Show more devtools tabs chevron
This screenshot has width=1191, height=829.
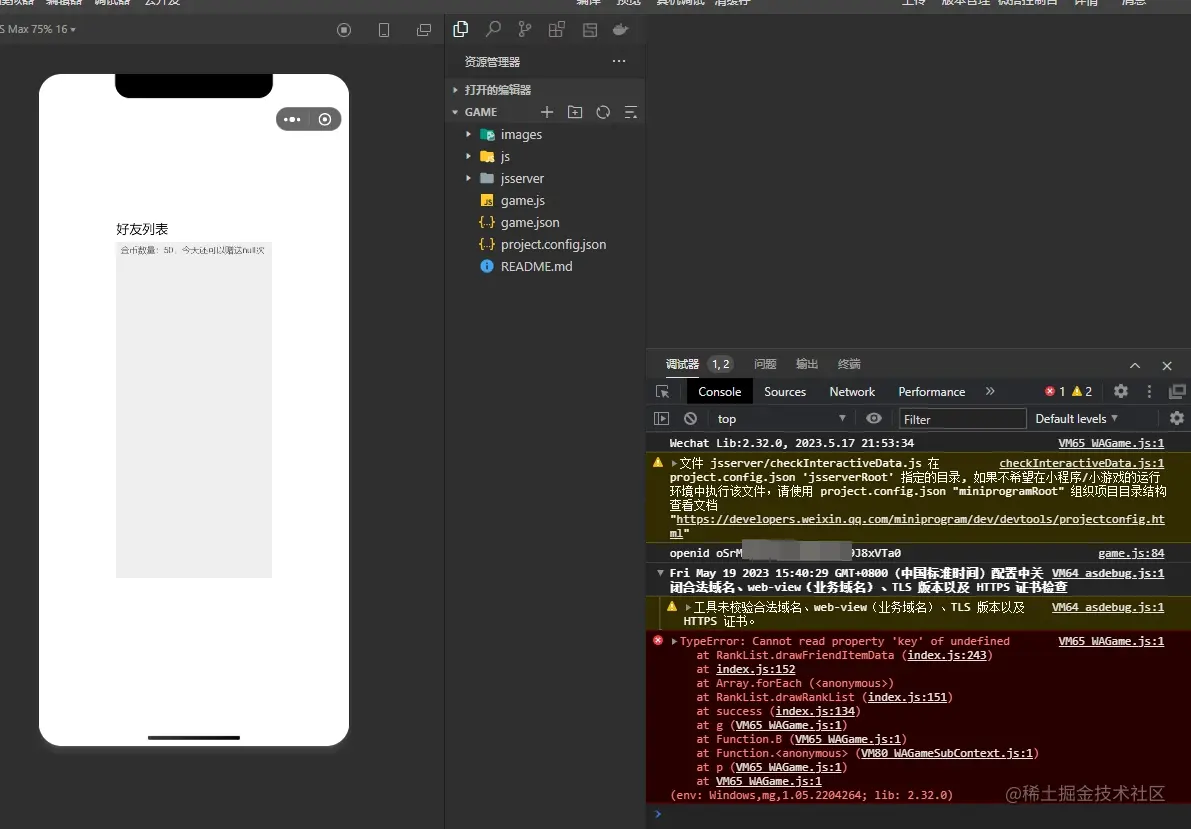990,391
